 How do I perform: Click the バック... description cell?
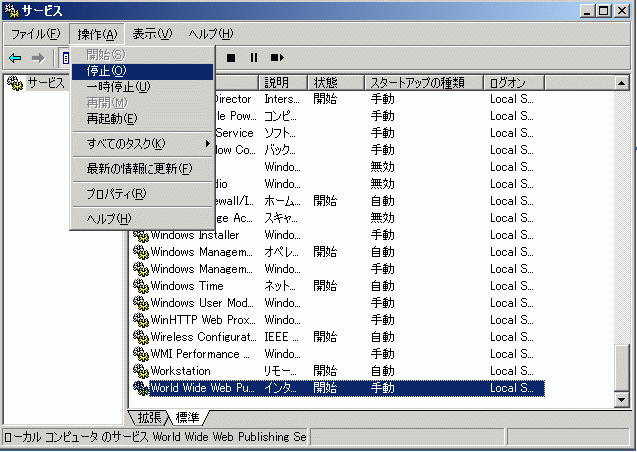coord(280,150)
